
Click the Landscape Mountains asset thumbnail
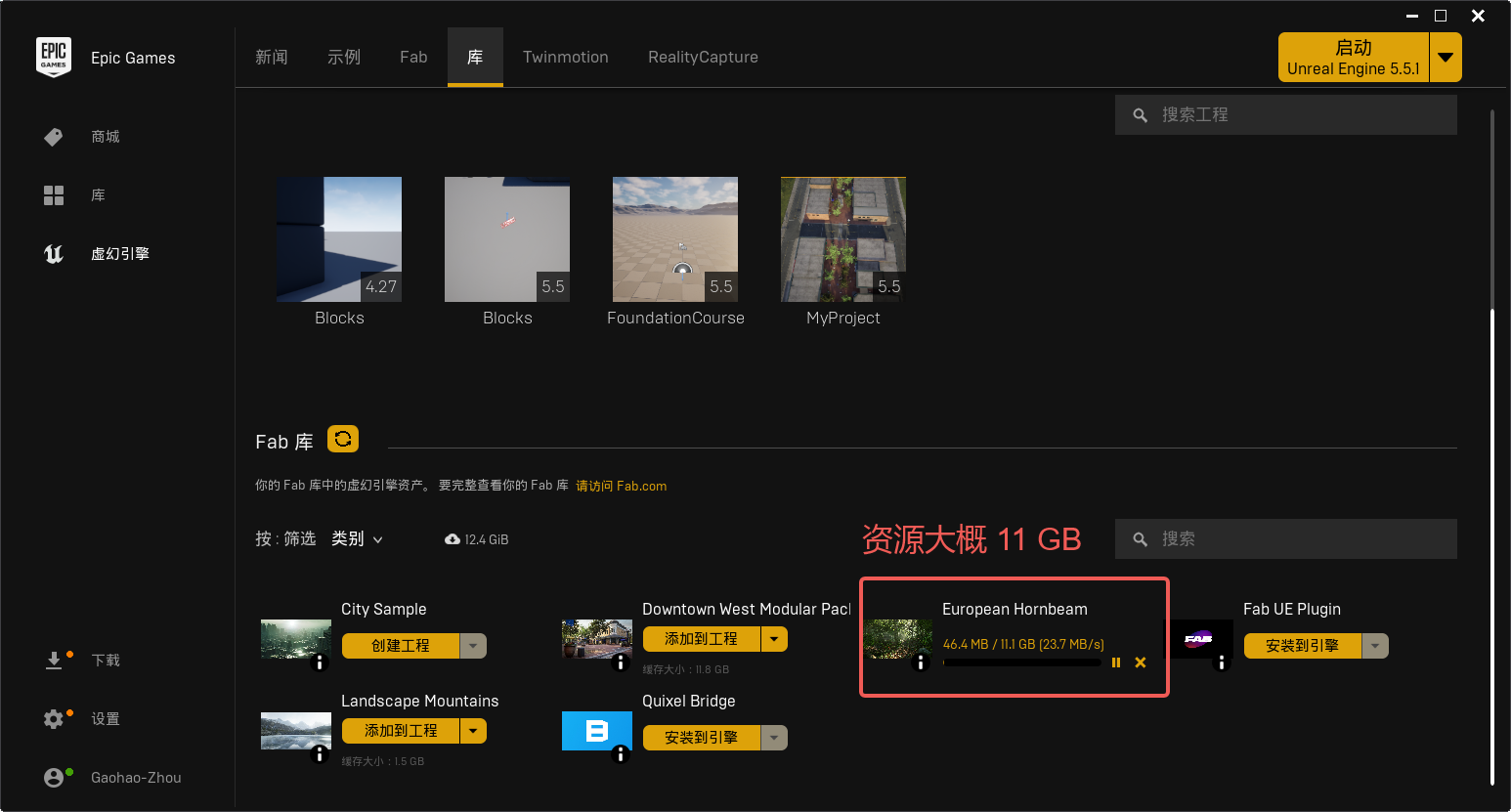(296, 731)
